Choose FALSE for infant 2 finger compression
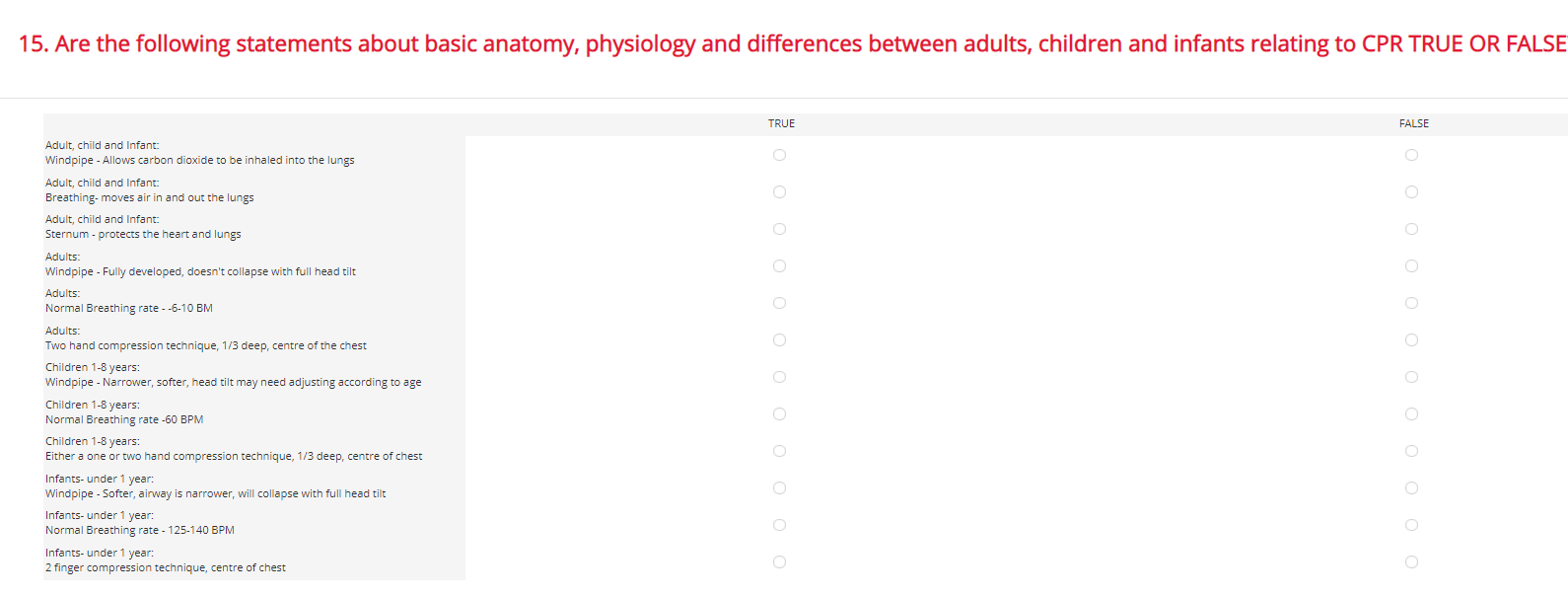The width and height of the screenshot is (1568, 596). (1411, 562)
